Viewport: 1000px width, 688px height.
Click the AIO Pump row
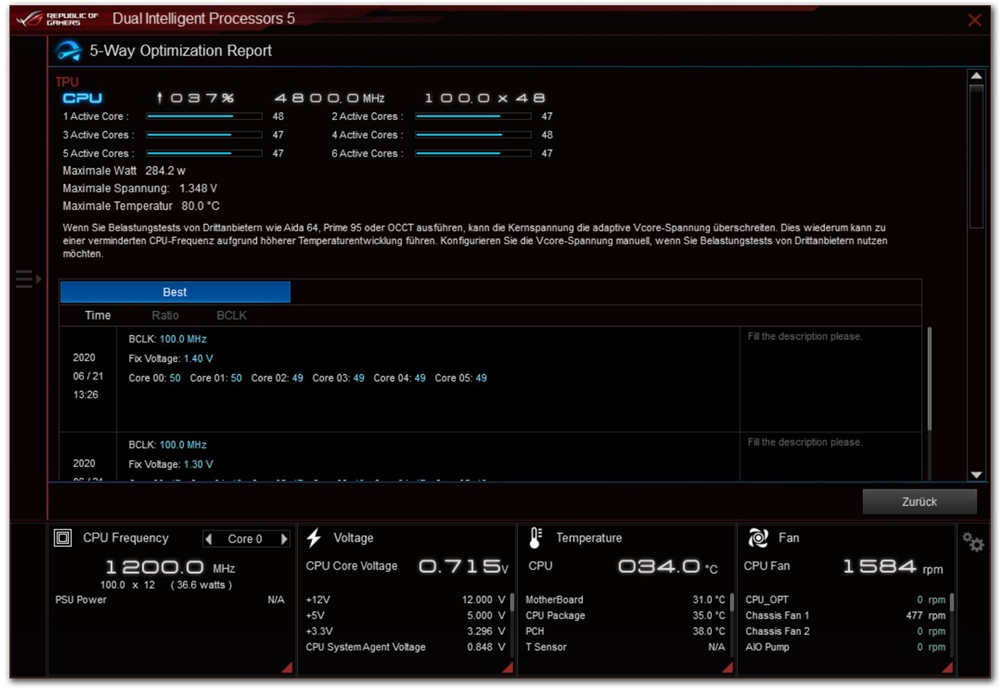click(x=845, y=647)
